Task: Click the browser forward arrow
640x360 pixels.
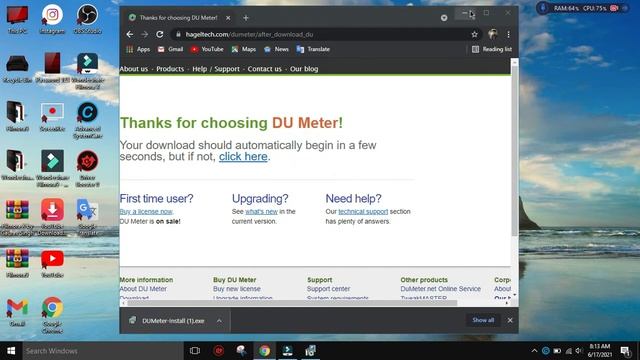Action: pyautogui.click(x=144, y=35)
